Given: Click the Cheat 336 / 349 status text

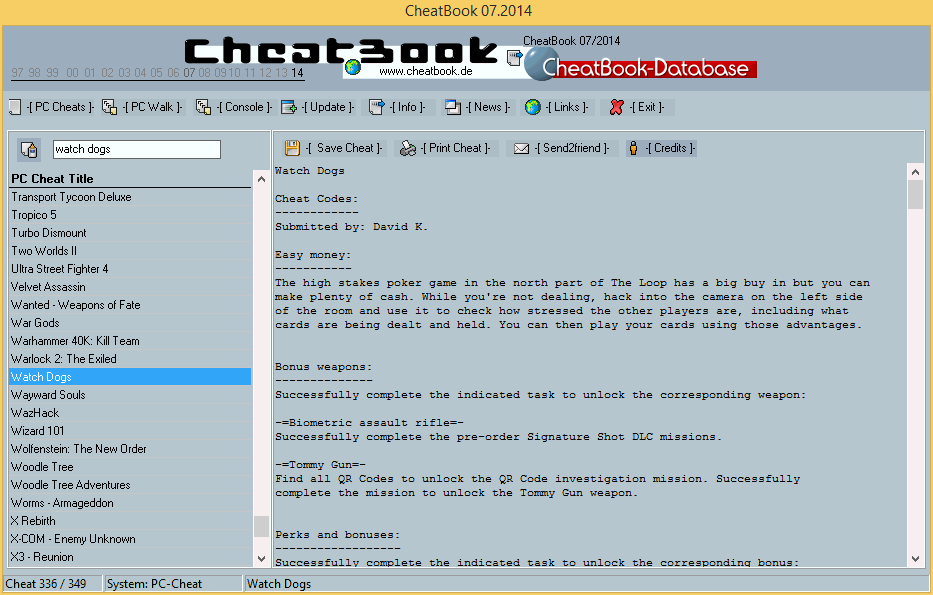Looking at the screenshot, I should click(x=46, y=584).
